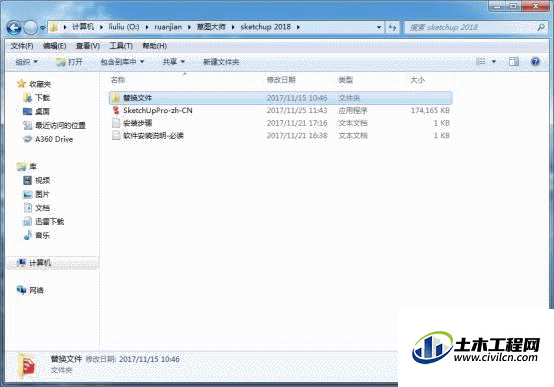This screenshot has width=554, height=387.
Task: Click 新建文件夹 toolbar button
Action: pos(221,62)
